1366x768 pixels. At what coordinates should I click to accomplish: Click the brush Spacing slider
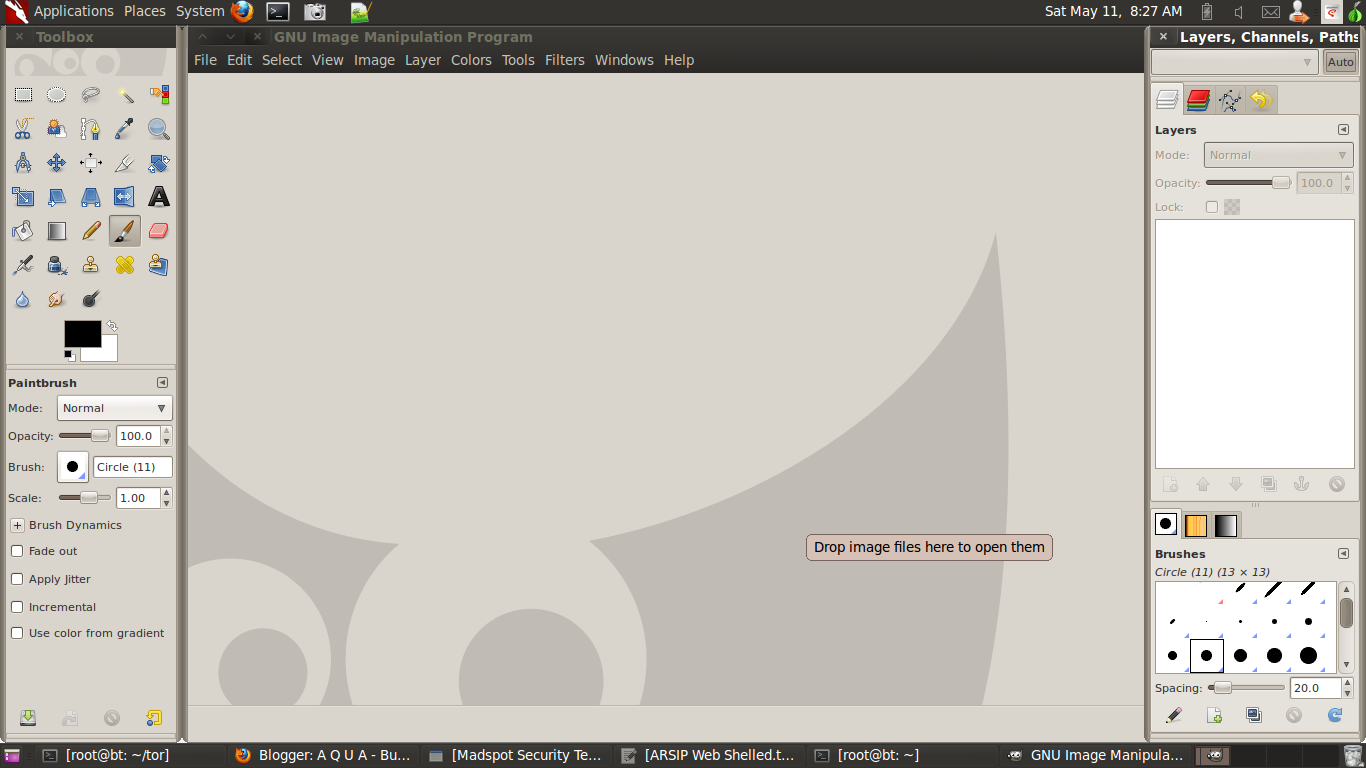coord(1246,688)
